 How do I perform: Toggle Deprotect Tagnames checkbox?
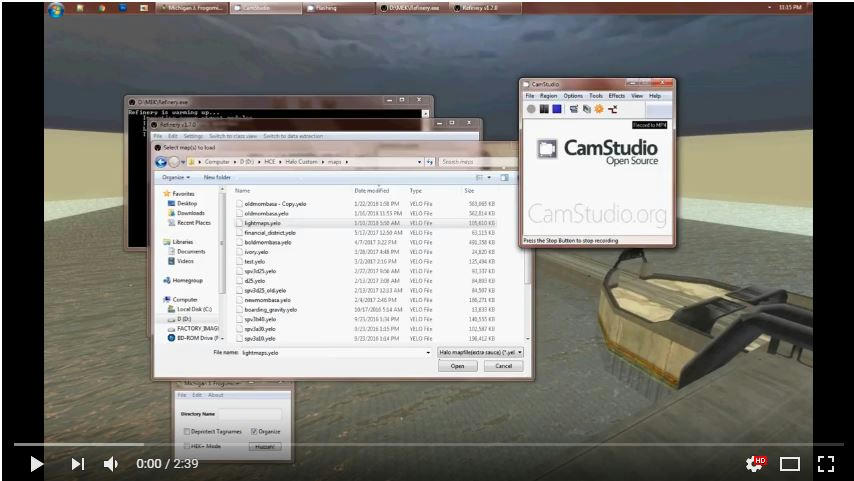pyautogui.click(x=187, y=431)
